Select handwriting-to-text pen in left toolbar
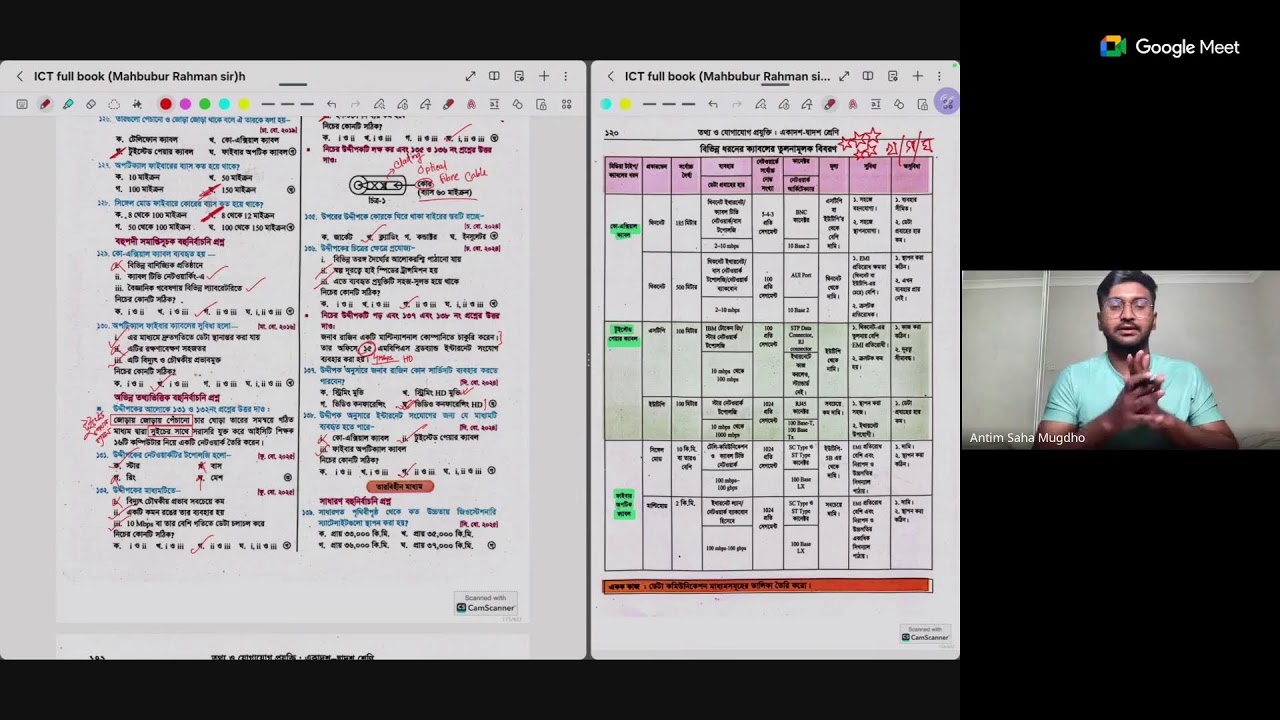Viewport: 1280px width, 720px height. point(425,104)
